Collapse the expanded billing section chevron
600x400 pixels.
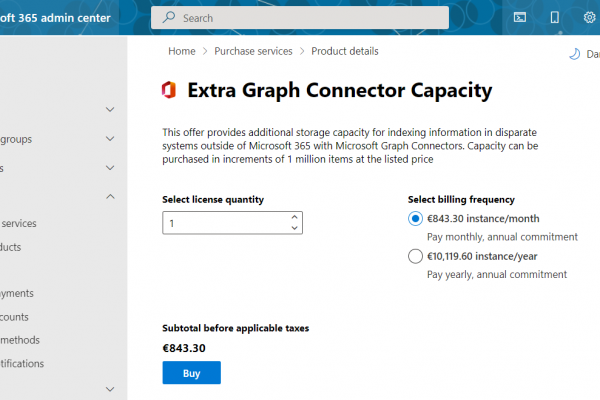pyautogui.click(x=110, y=197)
